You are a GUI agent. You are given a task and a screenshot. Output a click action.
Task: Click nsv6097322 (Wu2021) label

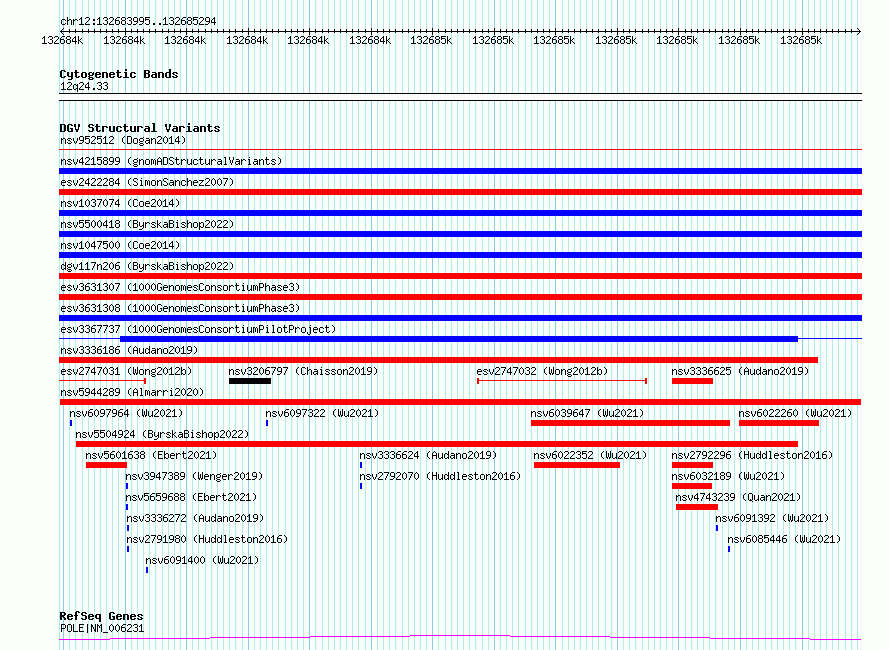[322, 413]
